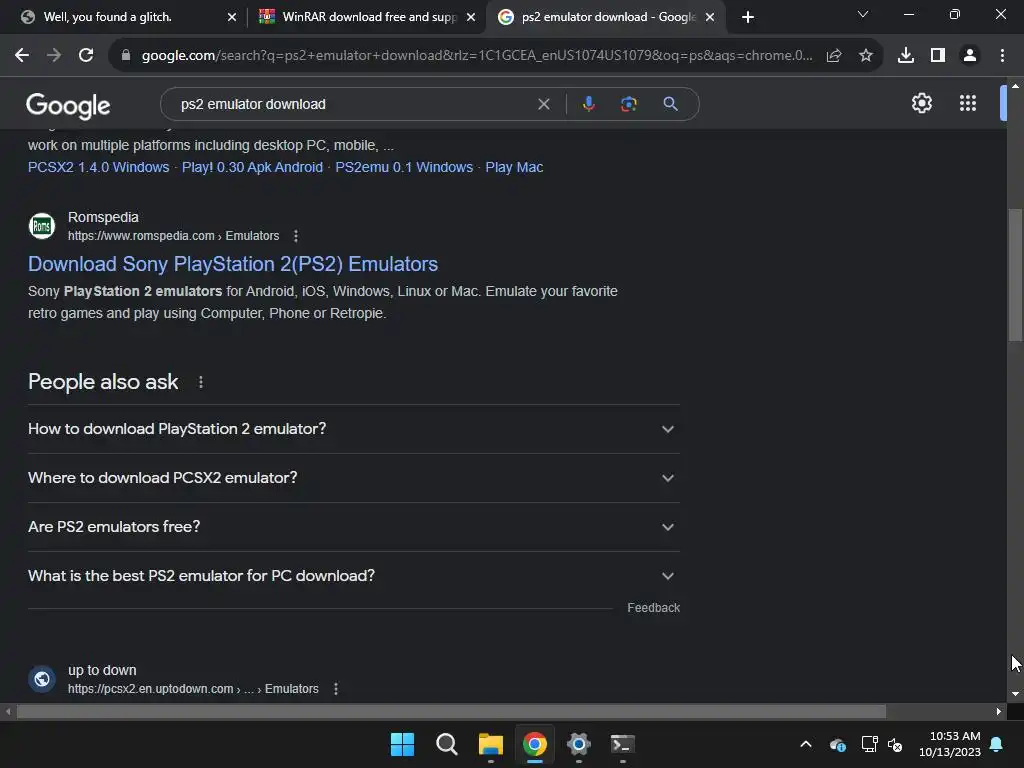
Task: Start voice search with microphone icon
Action: pyautogui.click(x=588, y=104)
